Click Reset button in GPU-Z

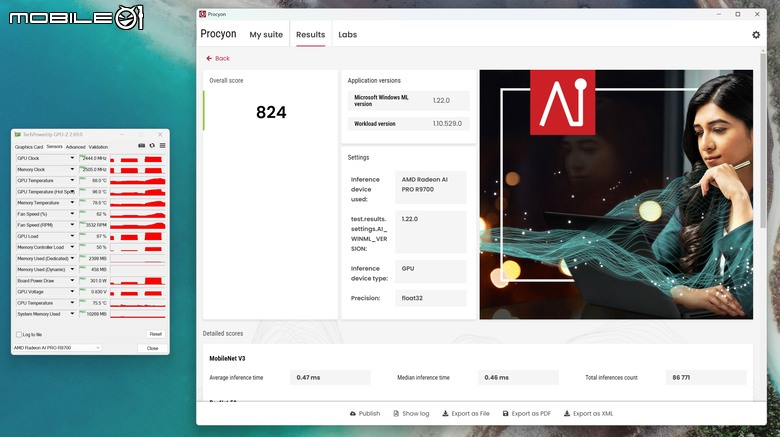click(x=156, y=334)
